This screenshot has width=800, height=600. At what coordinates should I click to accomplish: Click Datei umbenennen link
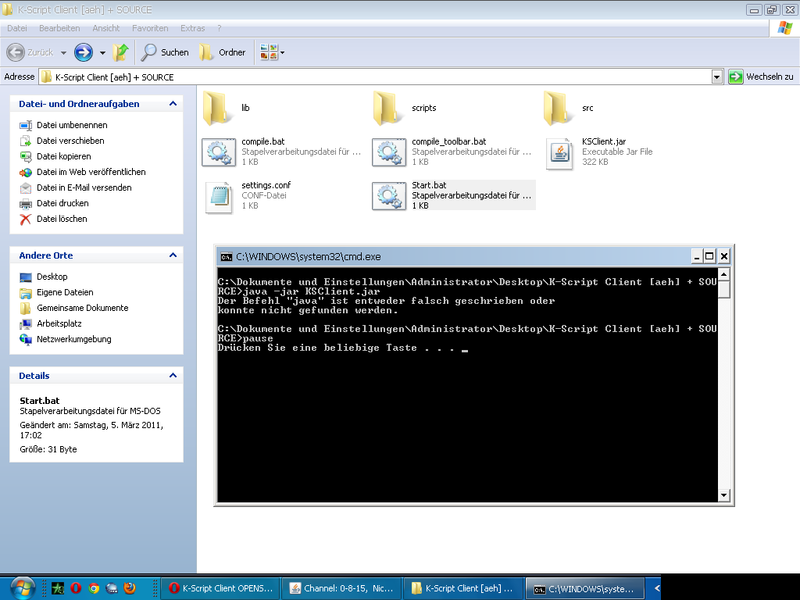tap(72, 125)
